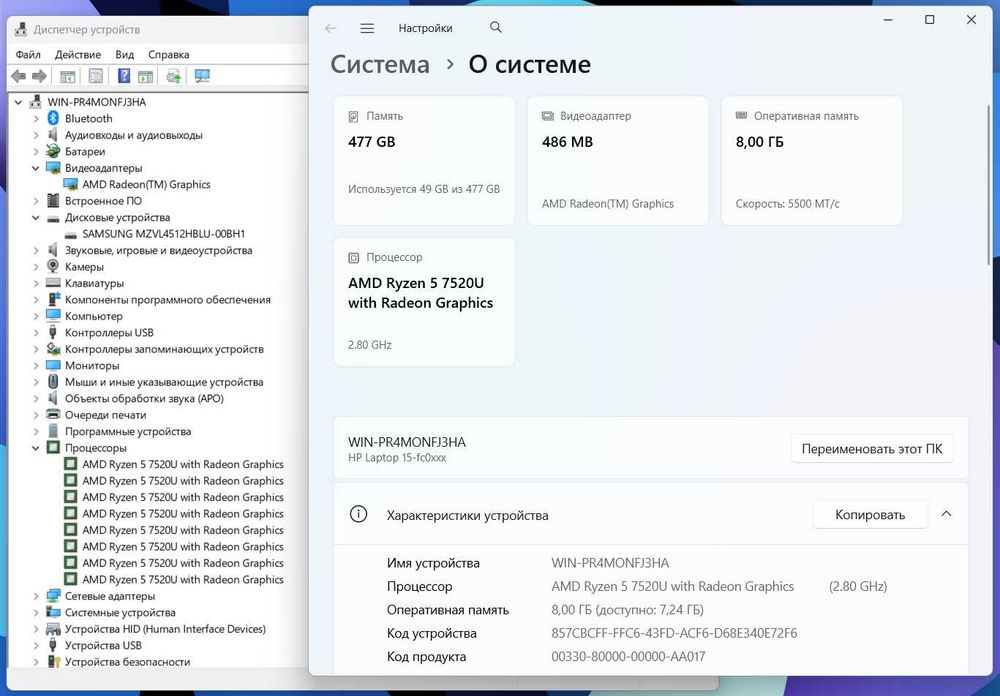Click the Properties toolbar icon in Device Manager
This screenshot has height=696, width=1000.
pos(96,77)
